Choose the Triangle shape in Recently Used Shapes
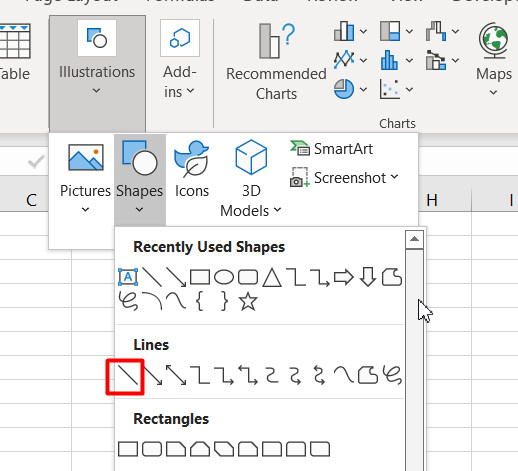This screenshot has width=518, height=471. 272,278
